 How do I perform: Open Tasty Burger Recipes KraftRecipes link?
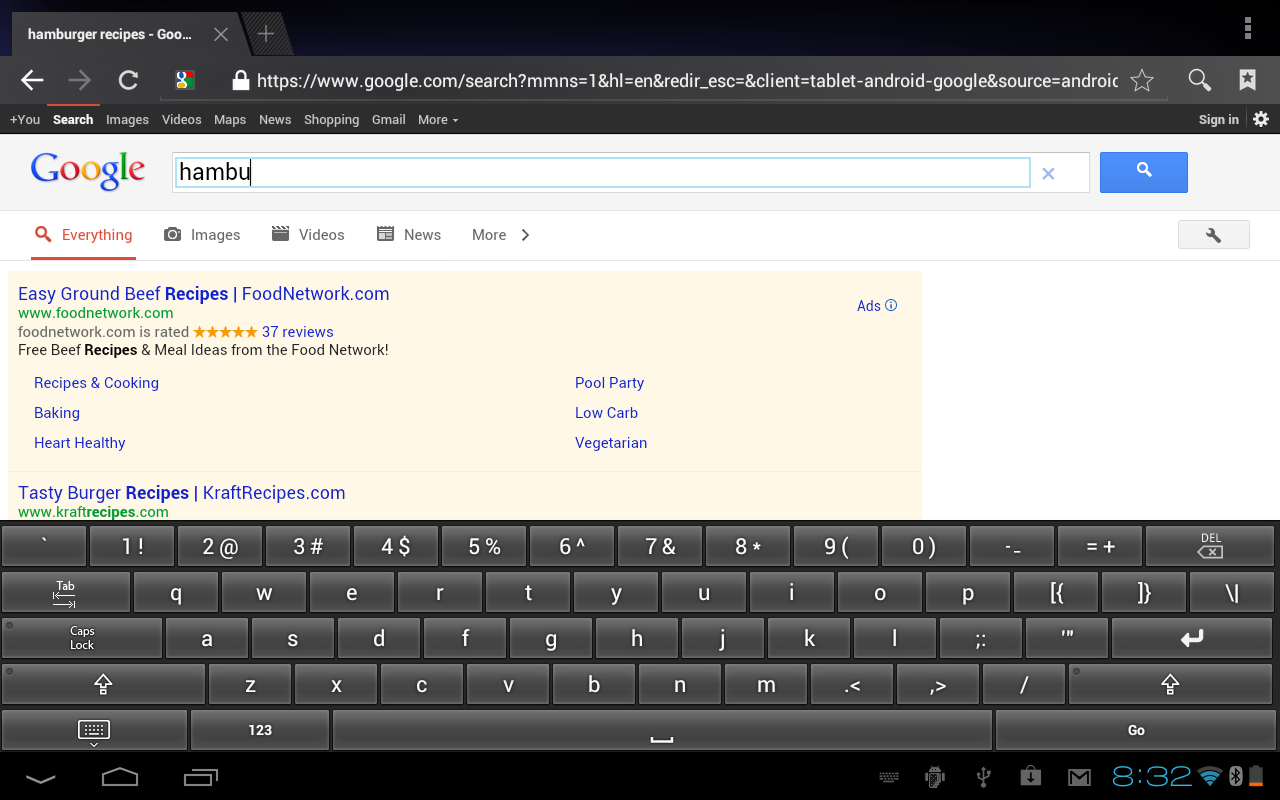(182, 493)
